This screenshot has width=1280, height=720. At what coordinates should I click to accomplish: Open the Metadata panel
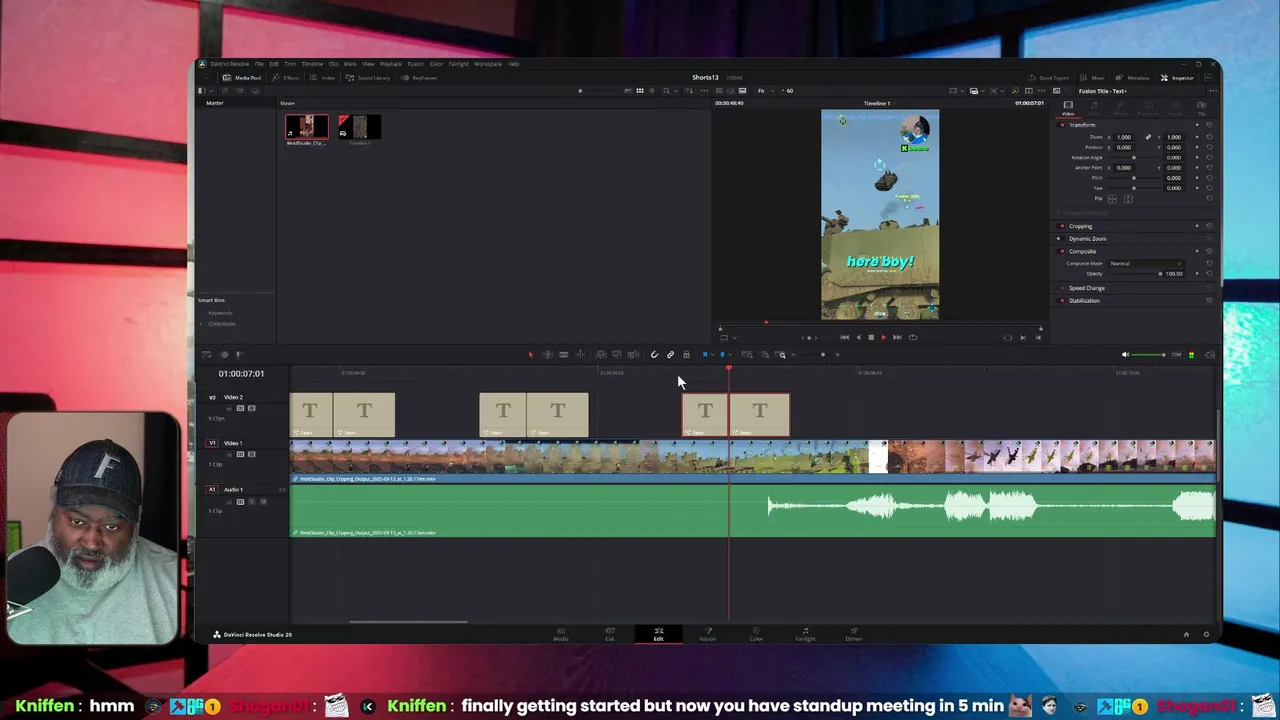[x=1133, y=78]
